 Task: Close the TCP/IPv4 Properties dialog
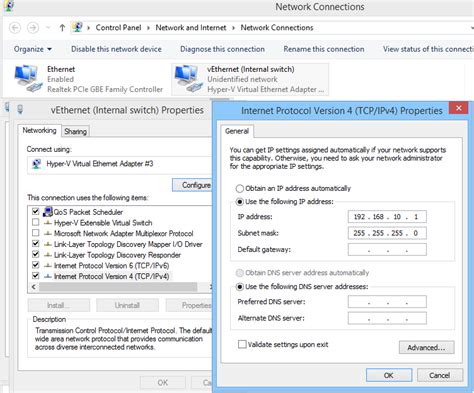click(459, 108)
